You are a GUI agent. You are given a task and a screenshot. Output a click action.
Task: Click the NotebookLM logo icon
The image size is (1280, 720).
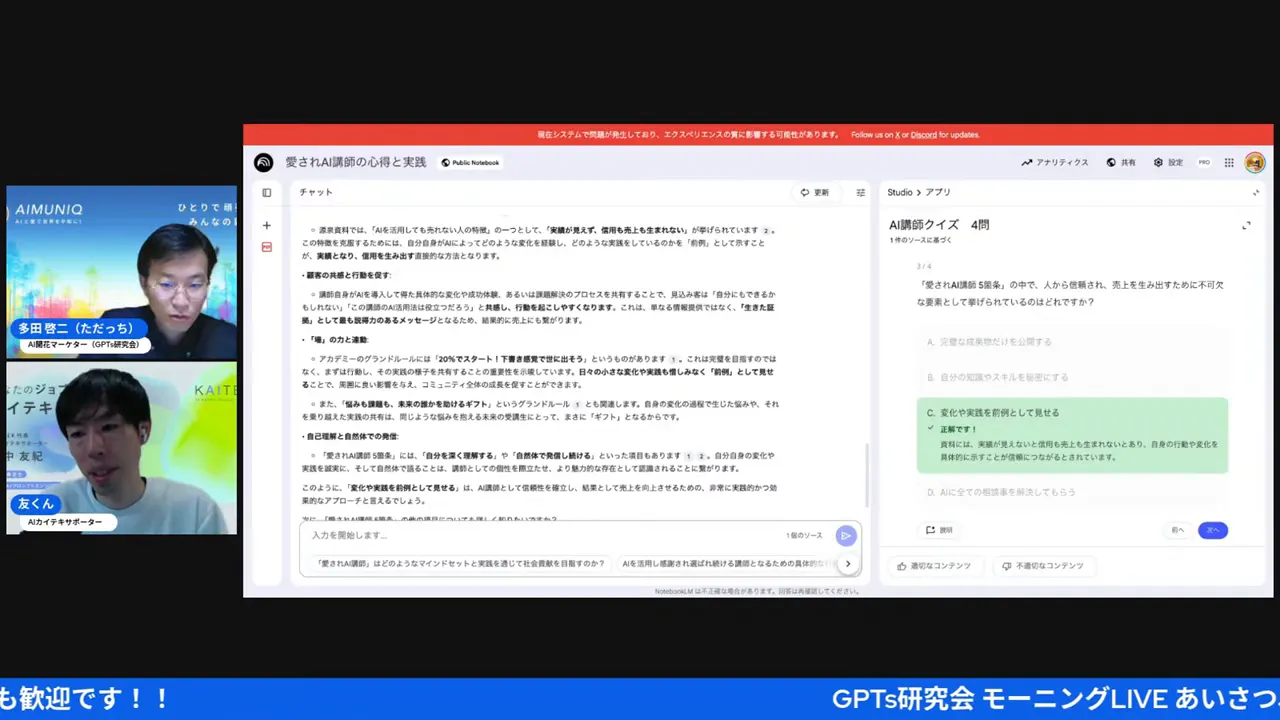coord(263,162)
